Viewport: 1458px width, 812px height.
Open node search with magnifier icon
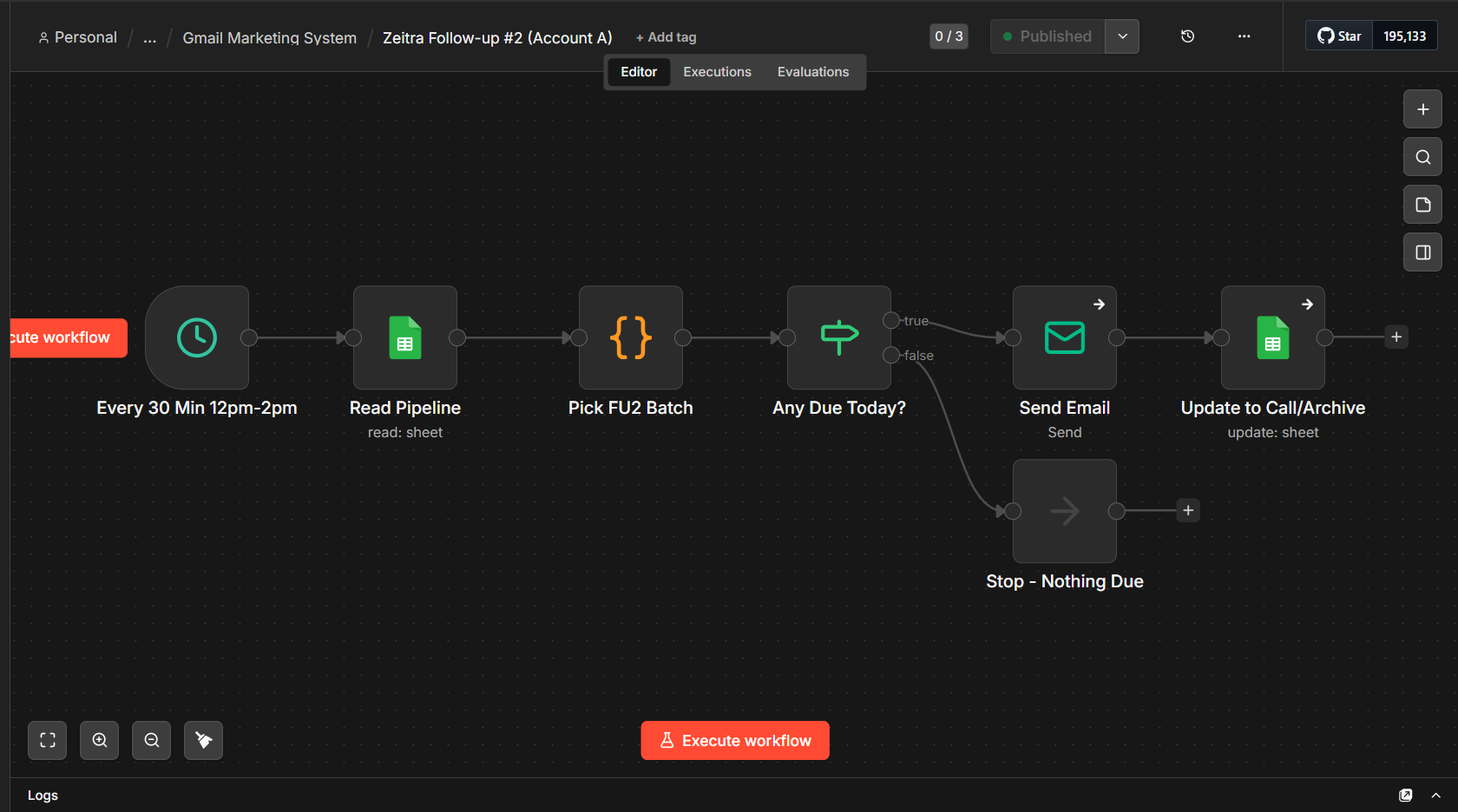tap(1423, 157)
